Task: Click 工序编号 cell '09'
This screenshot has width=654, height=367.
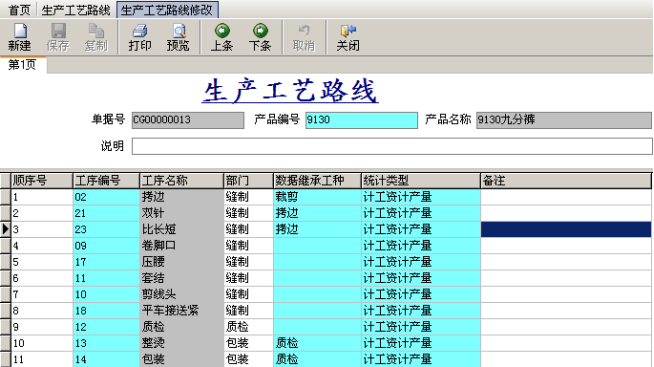Action: (x=106, y=246)
